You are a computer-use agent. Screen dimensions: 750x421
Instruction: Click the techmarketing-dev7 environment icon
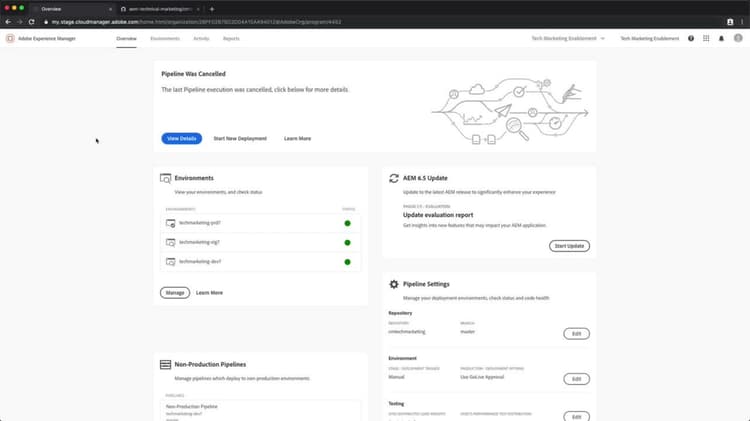coord(171,262)
